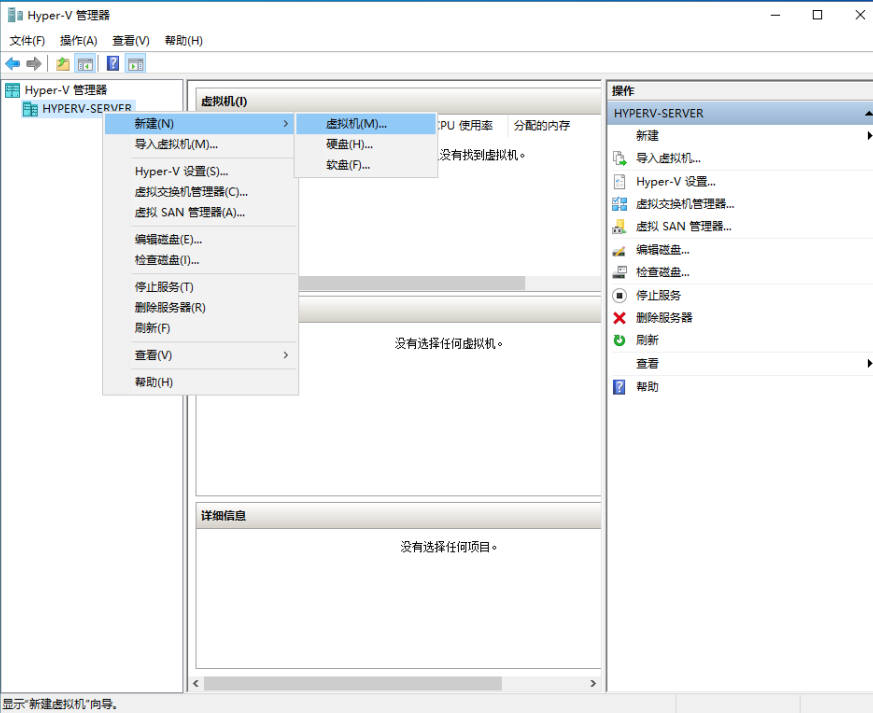Click the 虚拟 SAN 管理器 icon in actions pane
Screen dimensions: 873x713
point(620,227)
